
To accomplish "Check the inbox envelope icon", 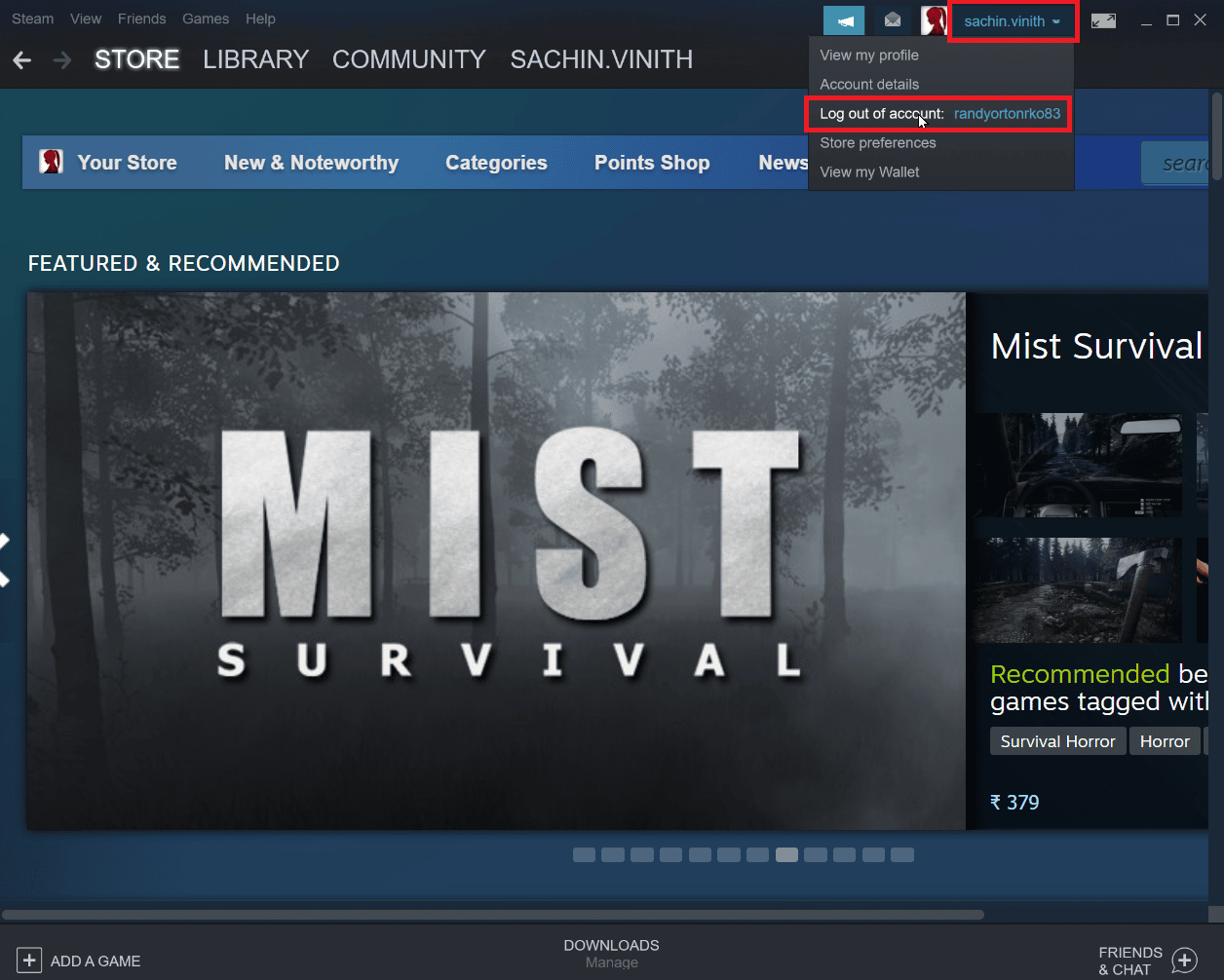I will click(891, 19).
